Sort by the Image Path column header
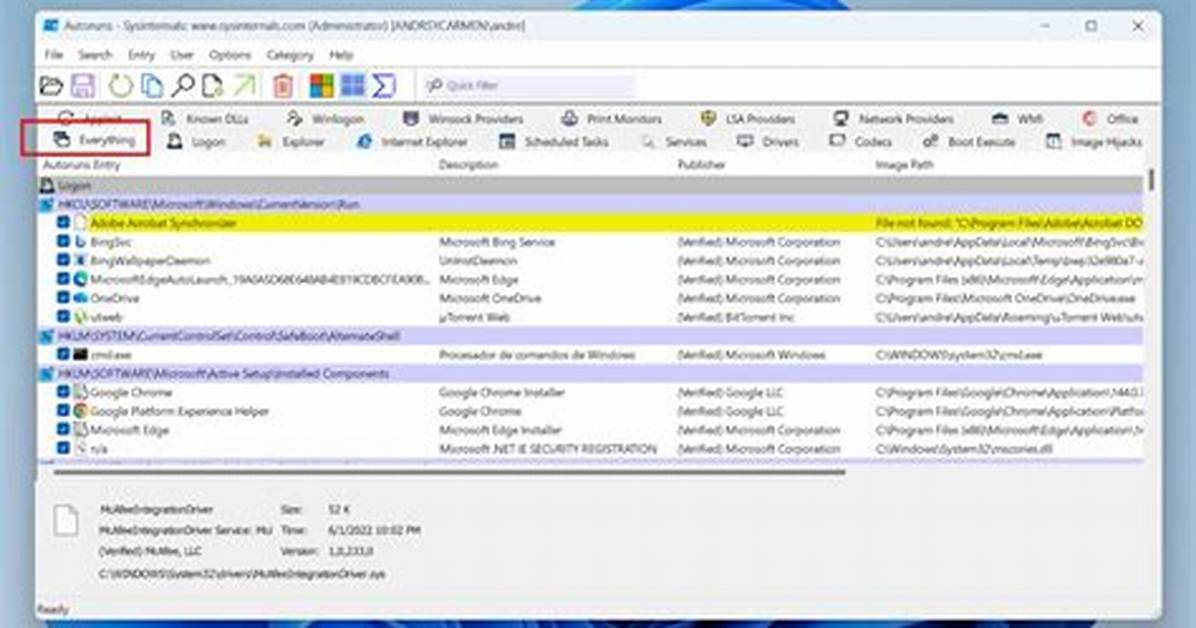The image size is (1196, 628). [x=904, y=165]
